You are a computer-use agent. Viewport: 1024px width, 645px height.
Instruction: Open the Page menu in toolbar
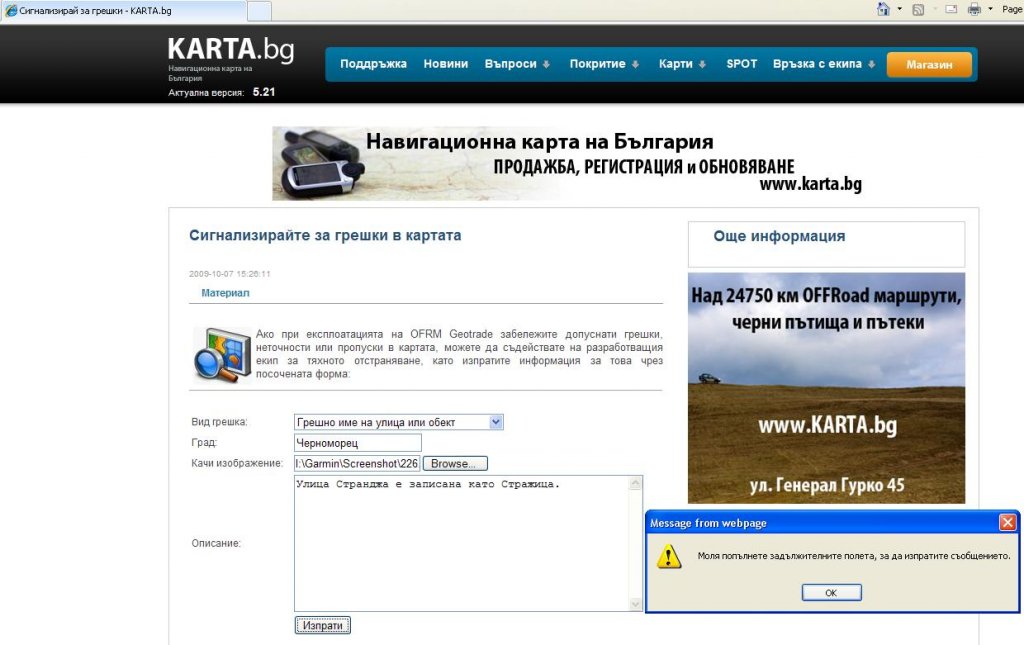click(1012, 9)
